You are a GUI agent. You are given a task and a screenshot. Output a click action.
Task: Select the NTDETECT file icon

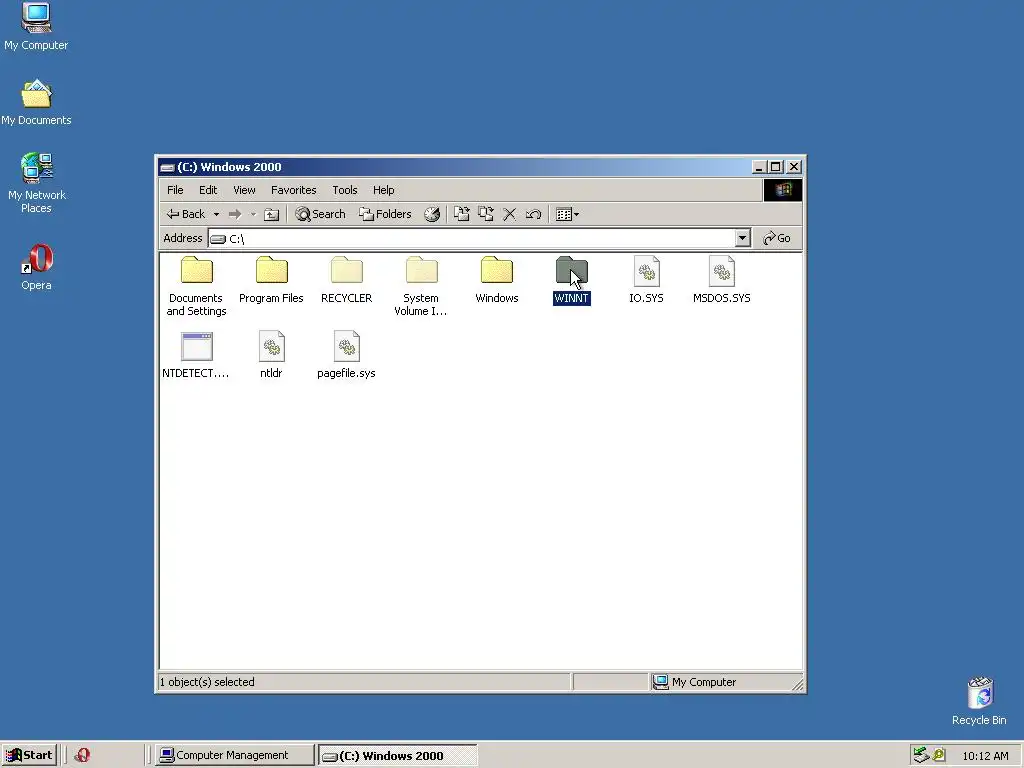pyautogui.click(x=197, y=346)
